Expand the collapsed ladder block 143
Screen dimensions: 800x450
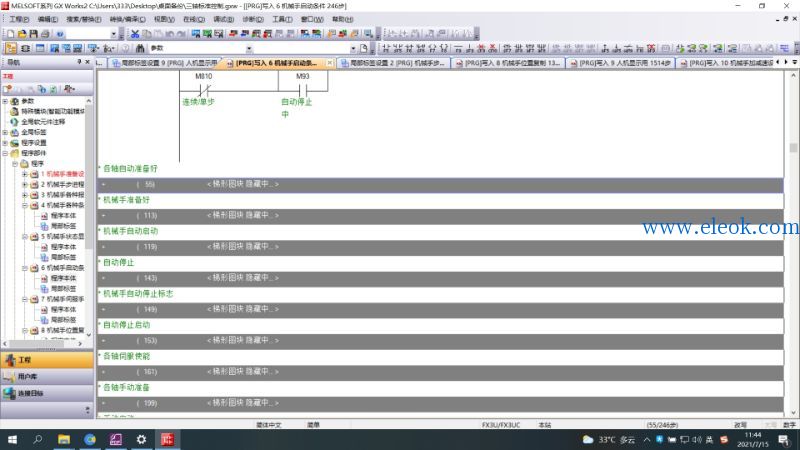103,278
